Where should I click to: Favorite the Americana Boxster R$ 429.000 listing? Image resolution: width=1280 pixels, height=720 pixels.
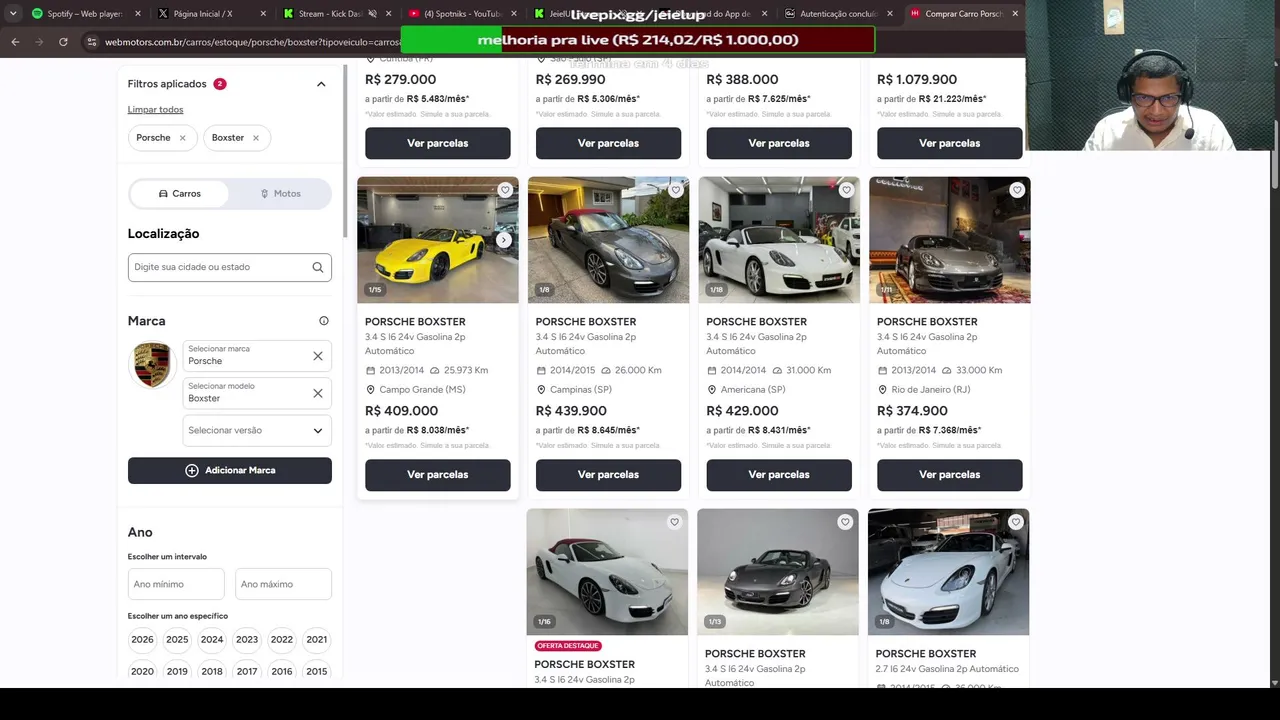tap(846, 190)
